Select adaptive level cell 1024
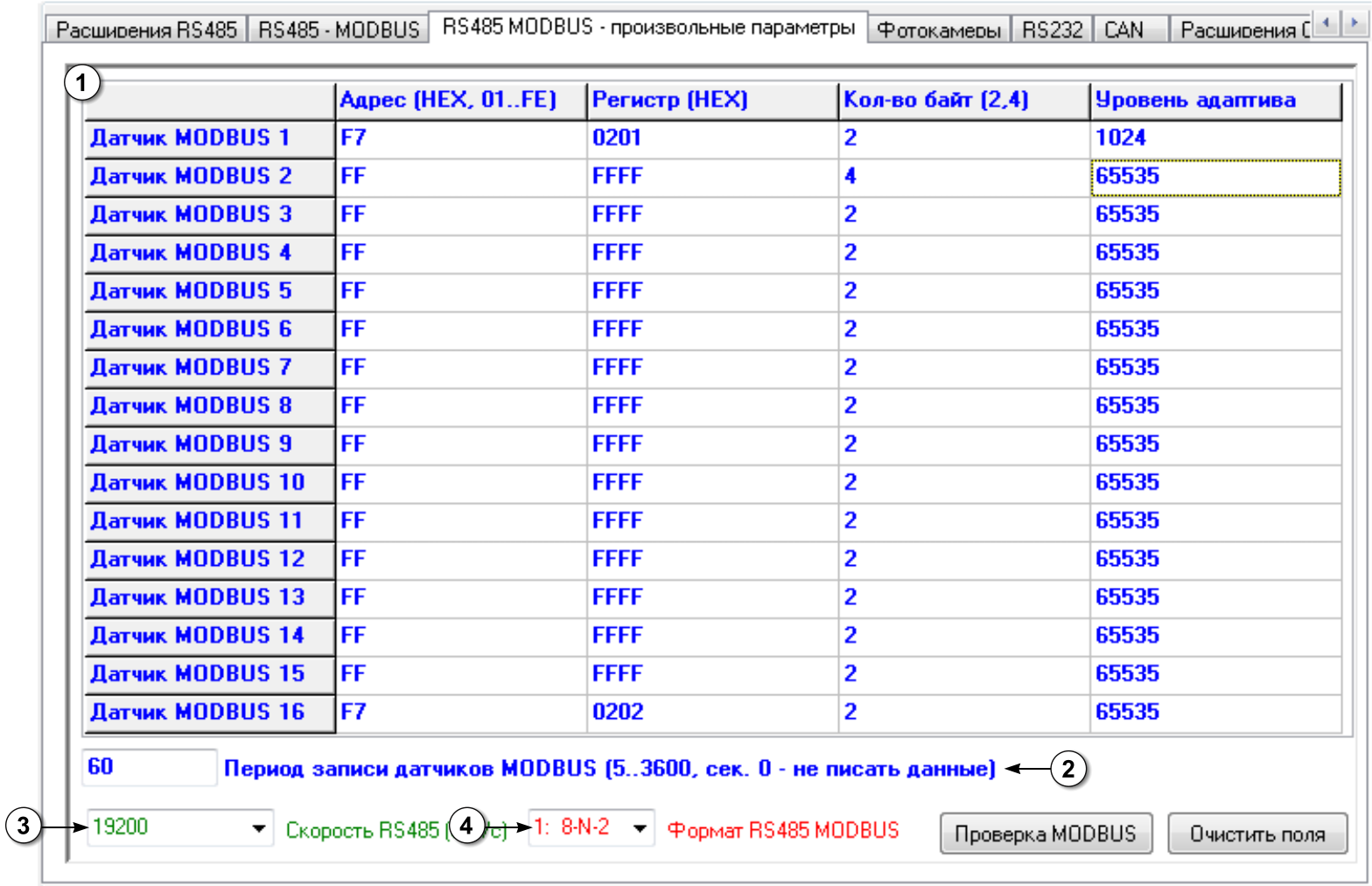 point(1216,138)
